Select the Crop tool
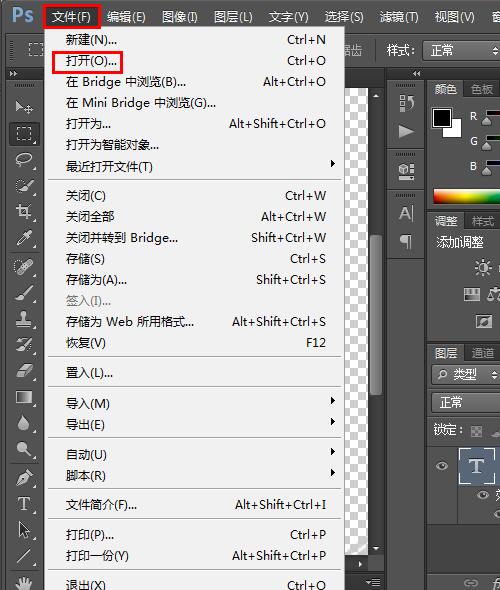Screen dimensions: 500x590 pos(24,212)
